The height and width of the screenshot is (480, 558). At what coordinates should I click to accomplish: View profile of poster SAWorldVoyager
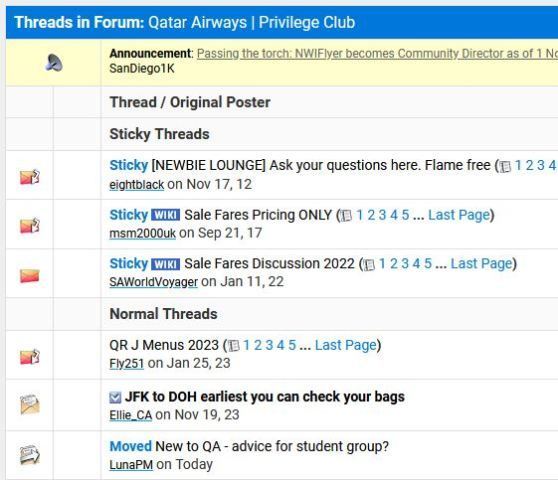(153, 282)
